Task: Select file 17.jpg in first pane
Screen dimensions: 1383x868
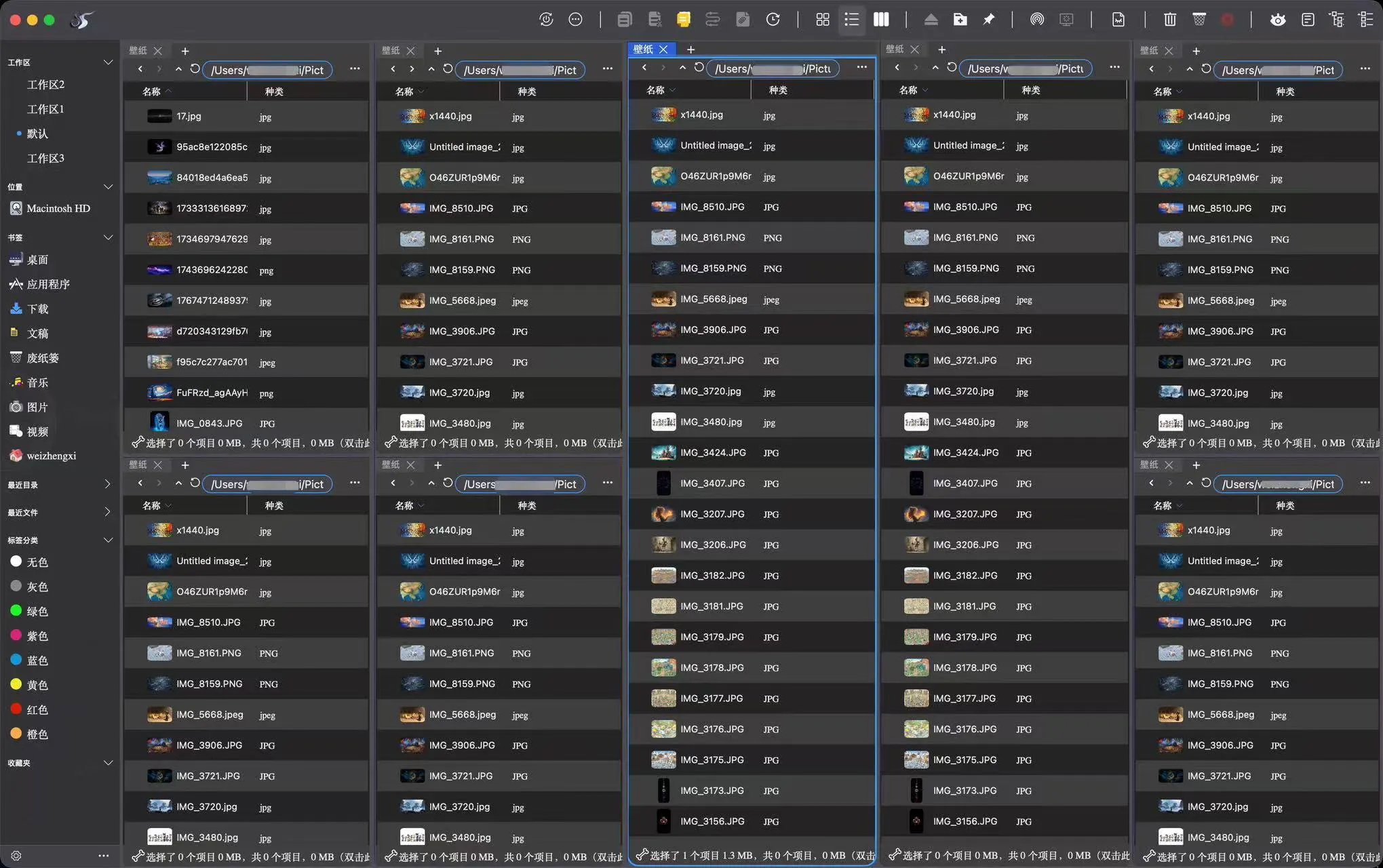Action: click(246, 117)
